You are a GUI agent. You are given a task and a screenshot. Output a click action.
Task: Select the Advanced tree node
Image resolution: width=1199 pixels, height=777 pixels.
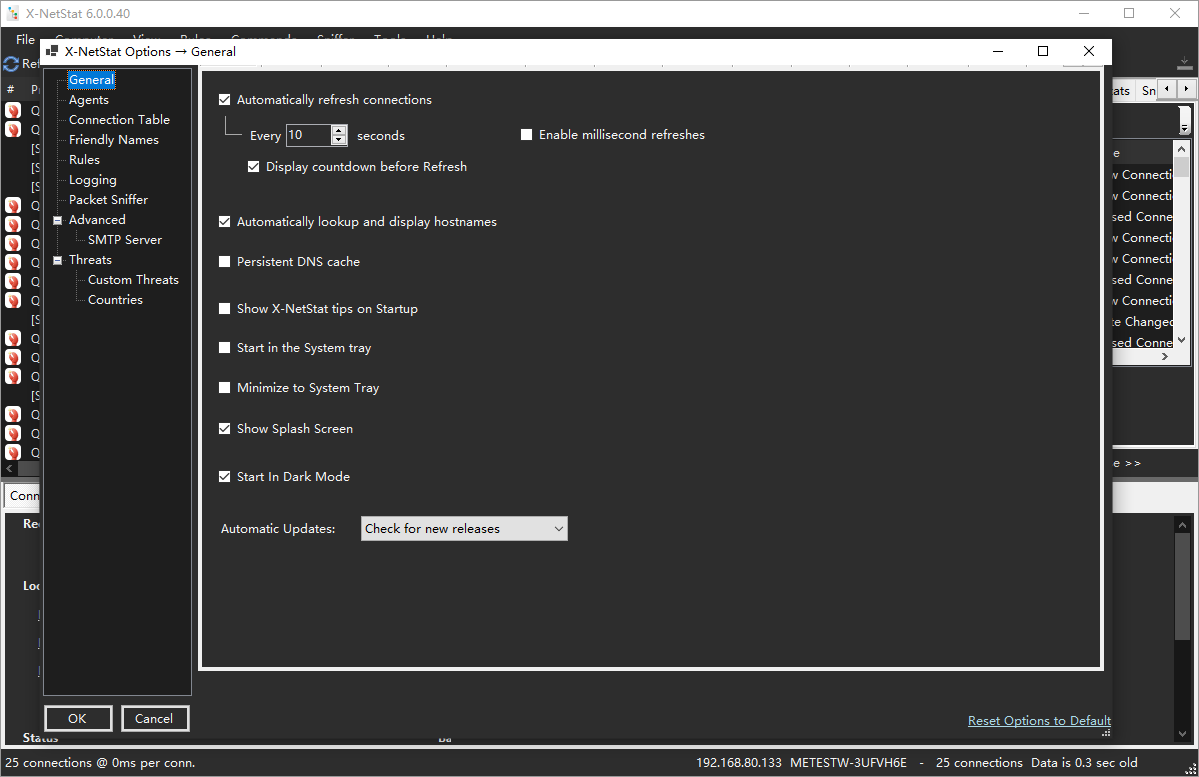pos(97,219)
